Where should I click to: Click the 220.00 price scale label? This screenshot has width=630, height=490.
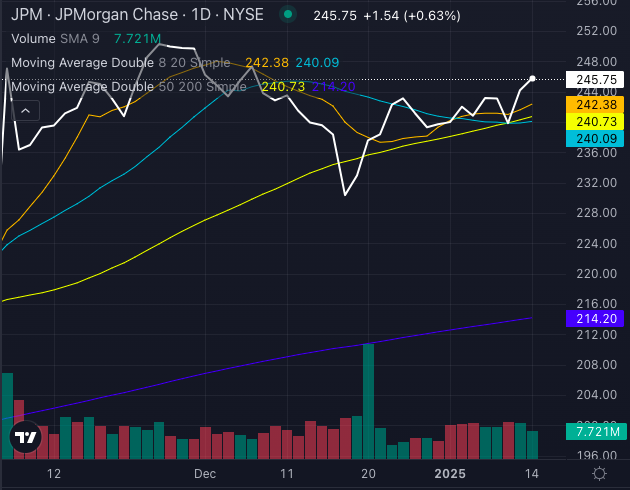click(597, 274)
